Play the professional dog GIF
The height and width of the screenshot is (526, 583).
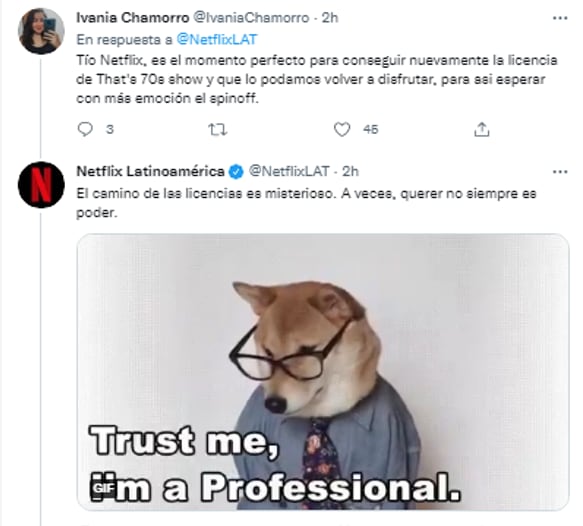[323, 372]
